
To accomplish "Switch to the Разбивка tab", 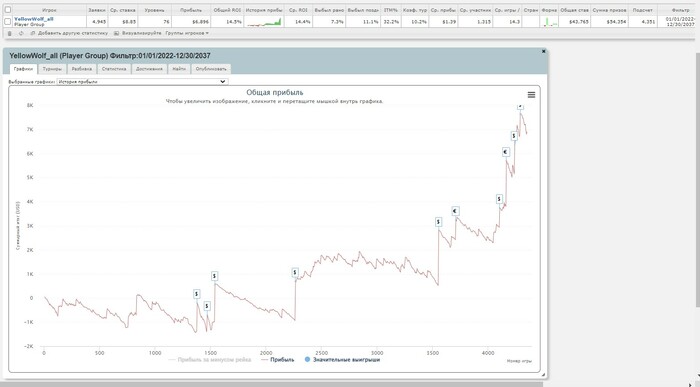I will tap(82, 69).
